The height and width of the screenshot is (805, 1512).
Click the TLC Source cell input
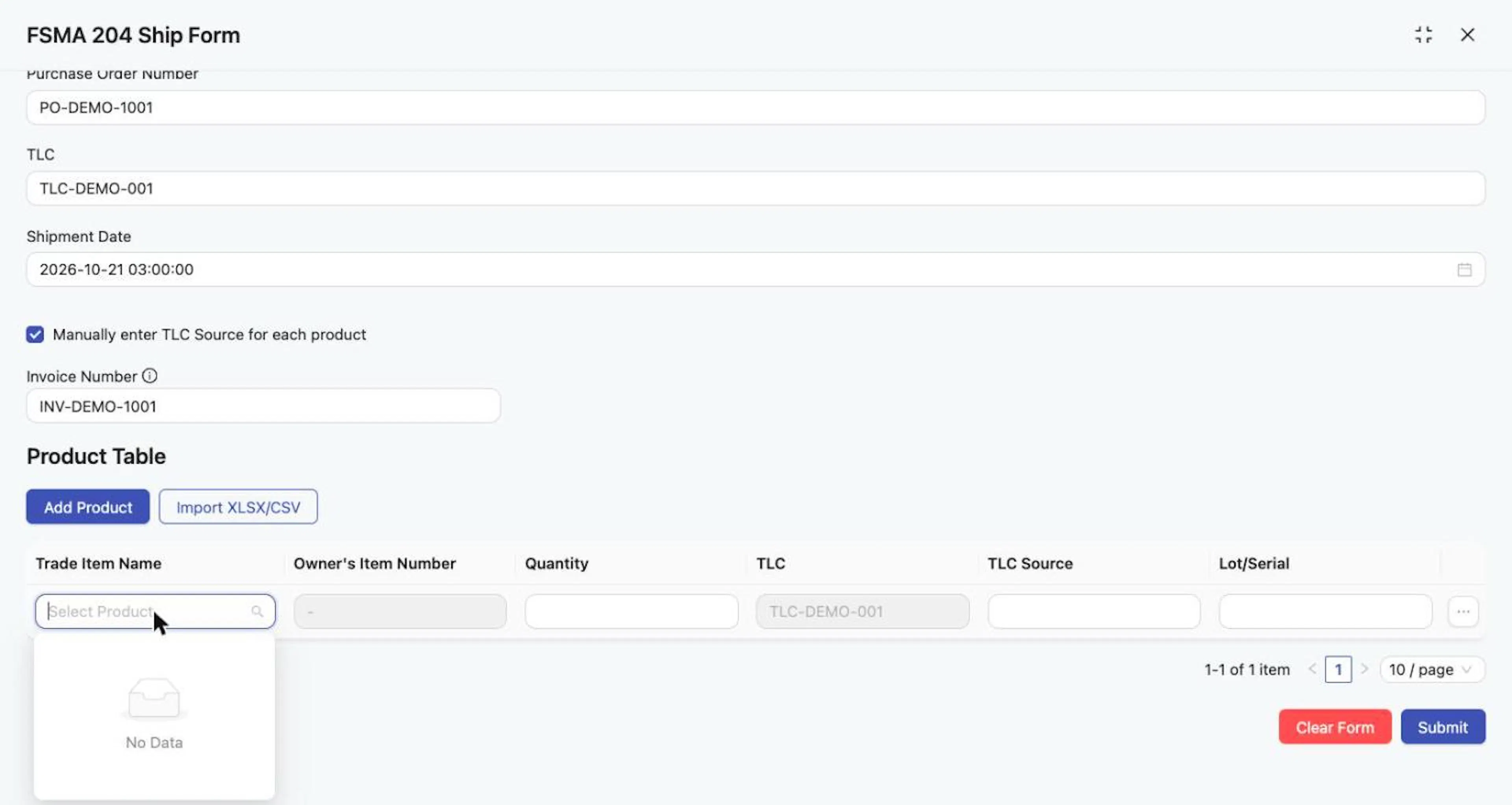click(x=1094, y=611)
